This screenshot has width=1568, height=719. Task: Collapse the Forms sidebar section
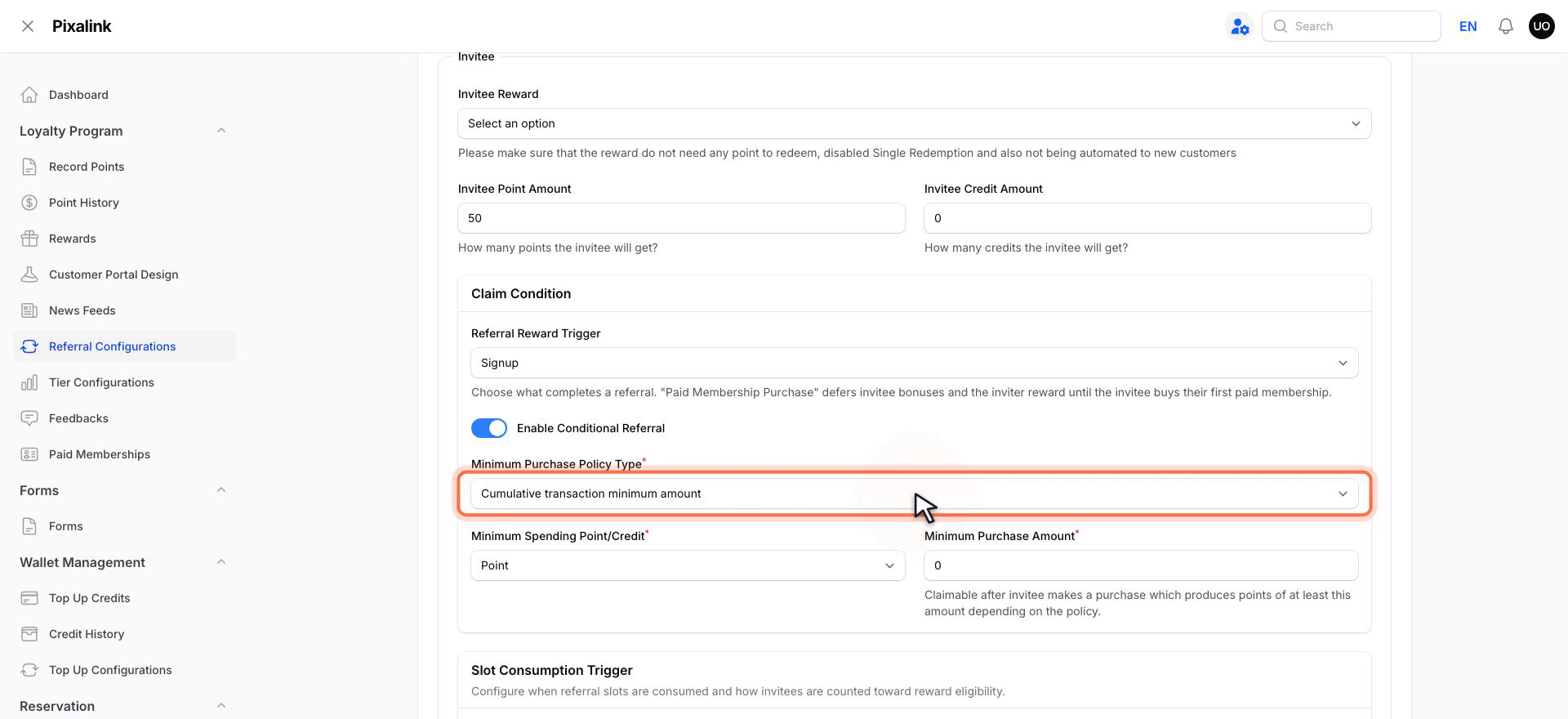(221, 490)
